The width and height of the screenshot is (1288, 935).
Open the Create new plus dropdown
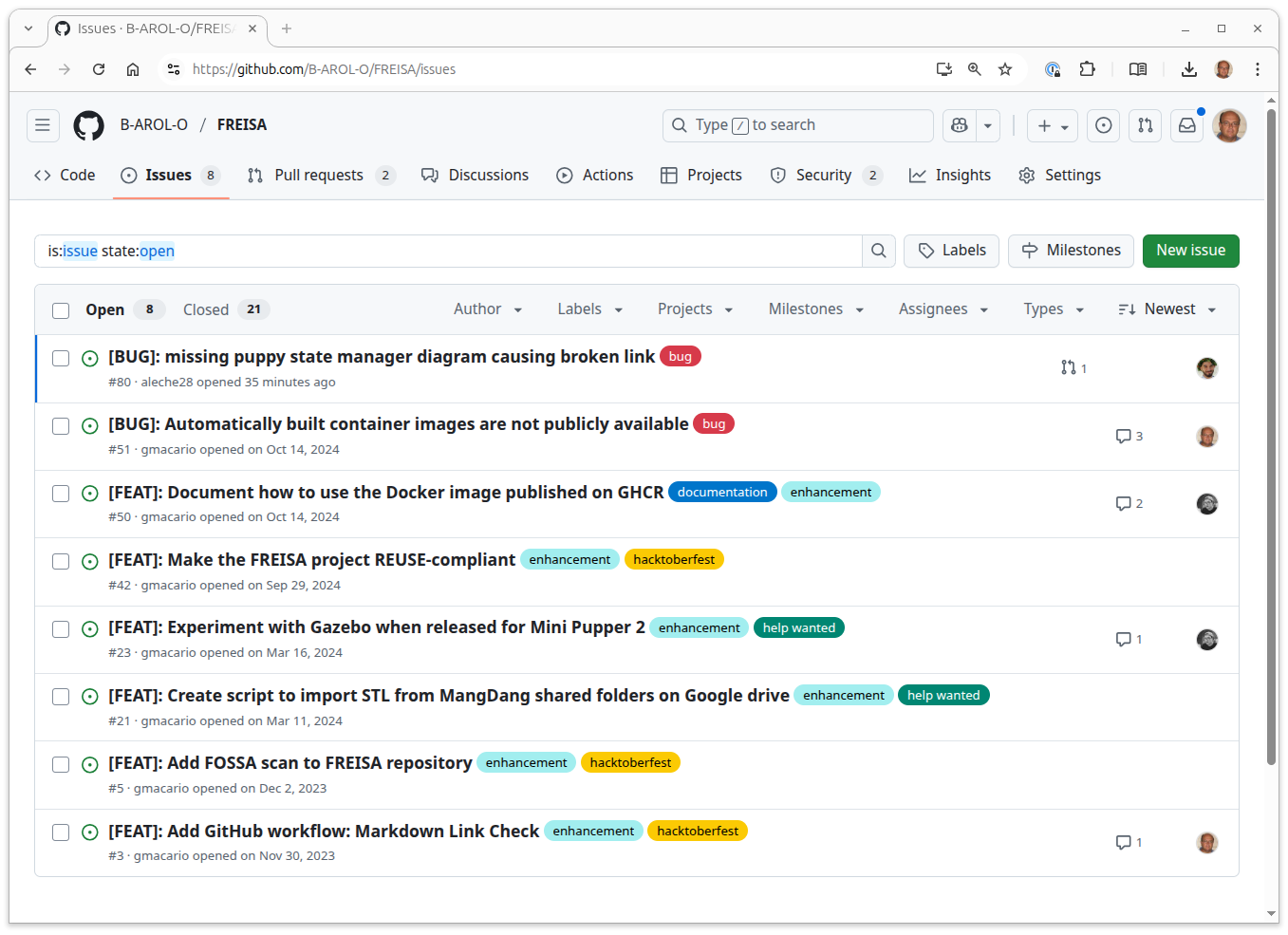coord(1053,125)
